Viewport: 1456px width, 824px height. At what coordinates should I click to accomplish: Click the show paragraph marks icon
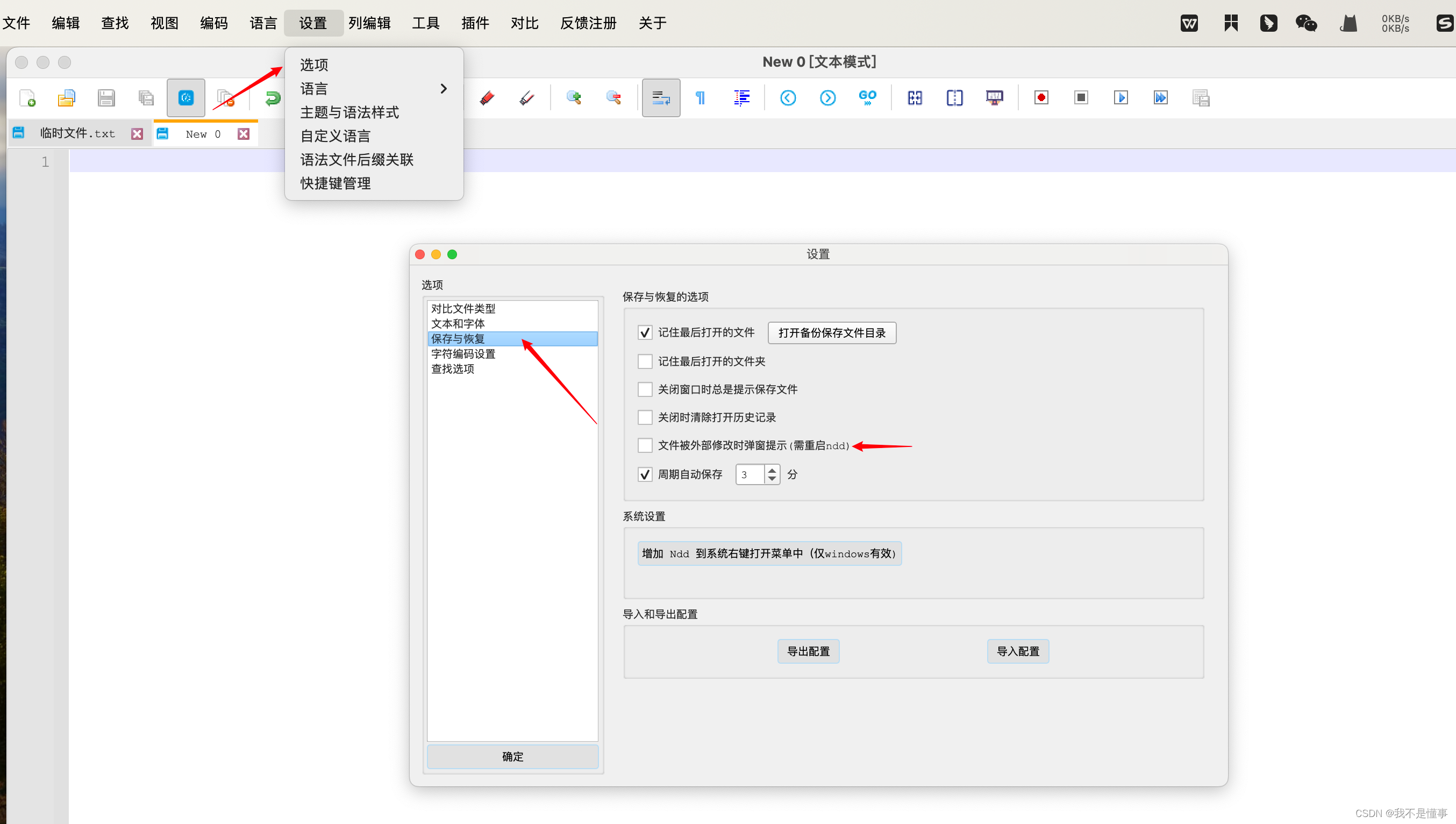click(x=700, y=98)
